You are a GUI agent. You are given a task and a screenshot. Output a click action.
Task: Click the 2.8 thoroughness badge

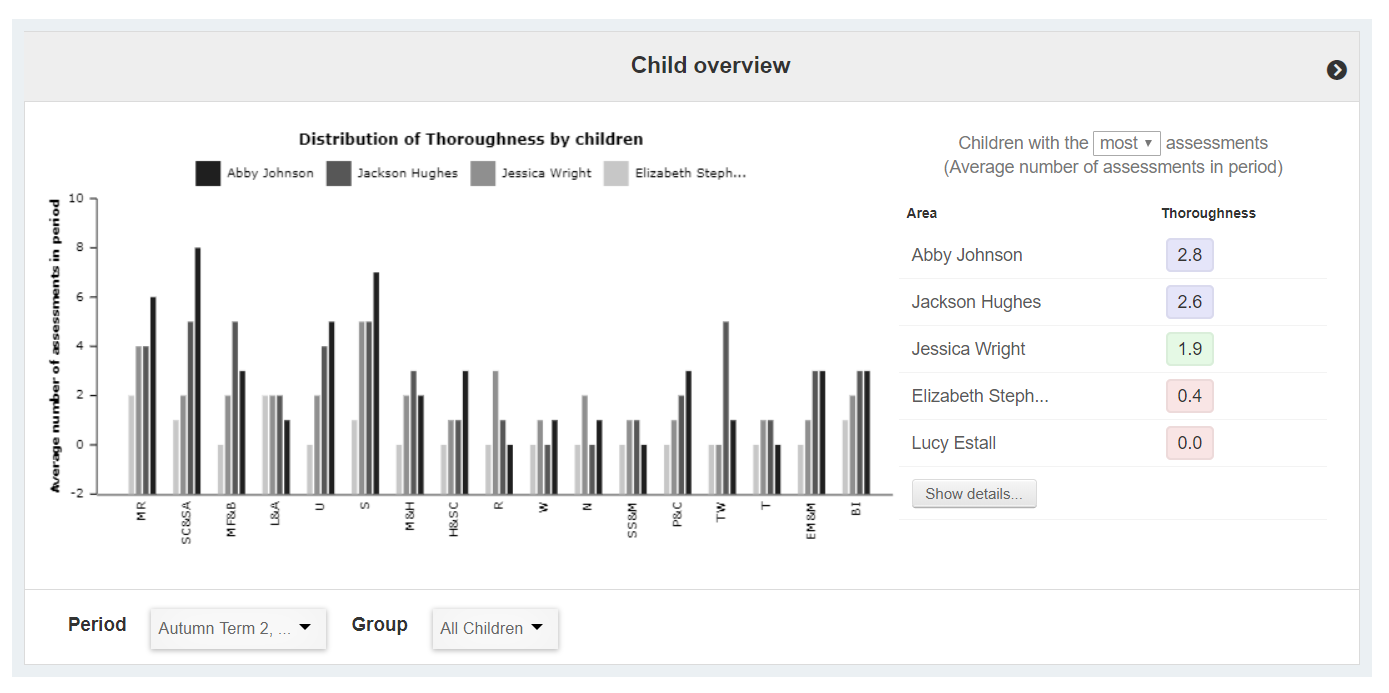tap(1189, 255)
